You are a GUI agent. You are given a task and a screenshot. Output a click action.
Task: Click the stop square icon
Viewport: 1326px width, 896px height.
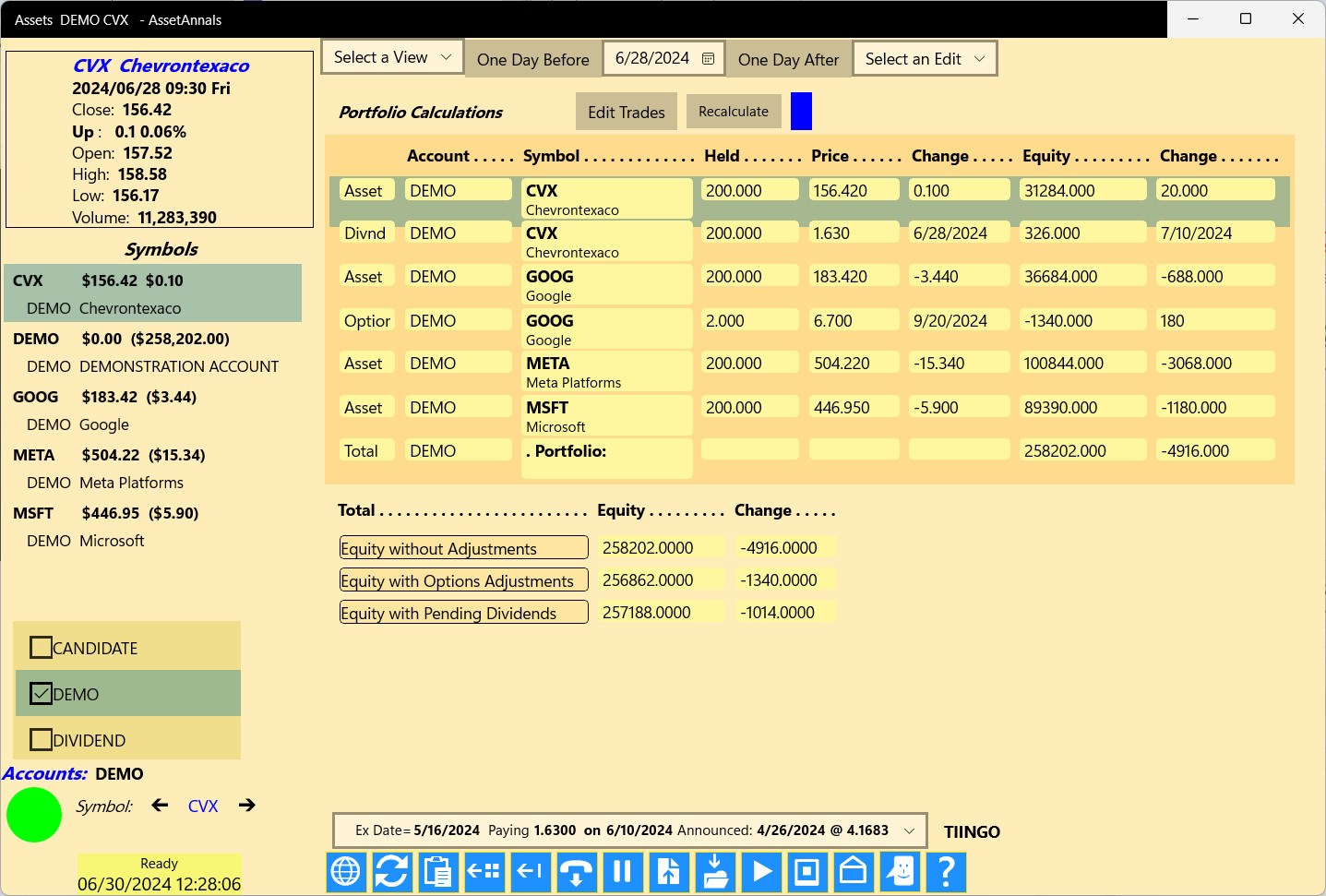point(807,871)
